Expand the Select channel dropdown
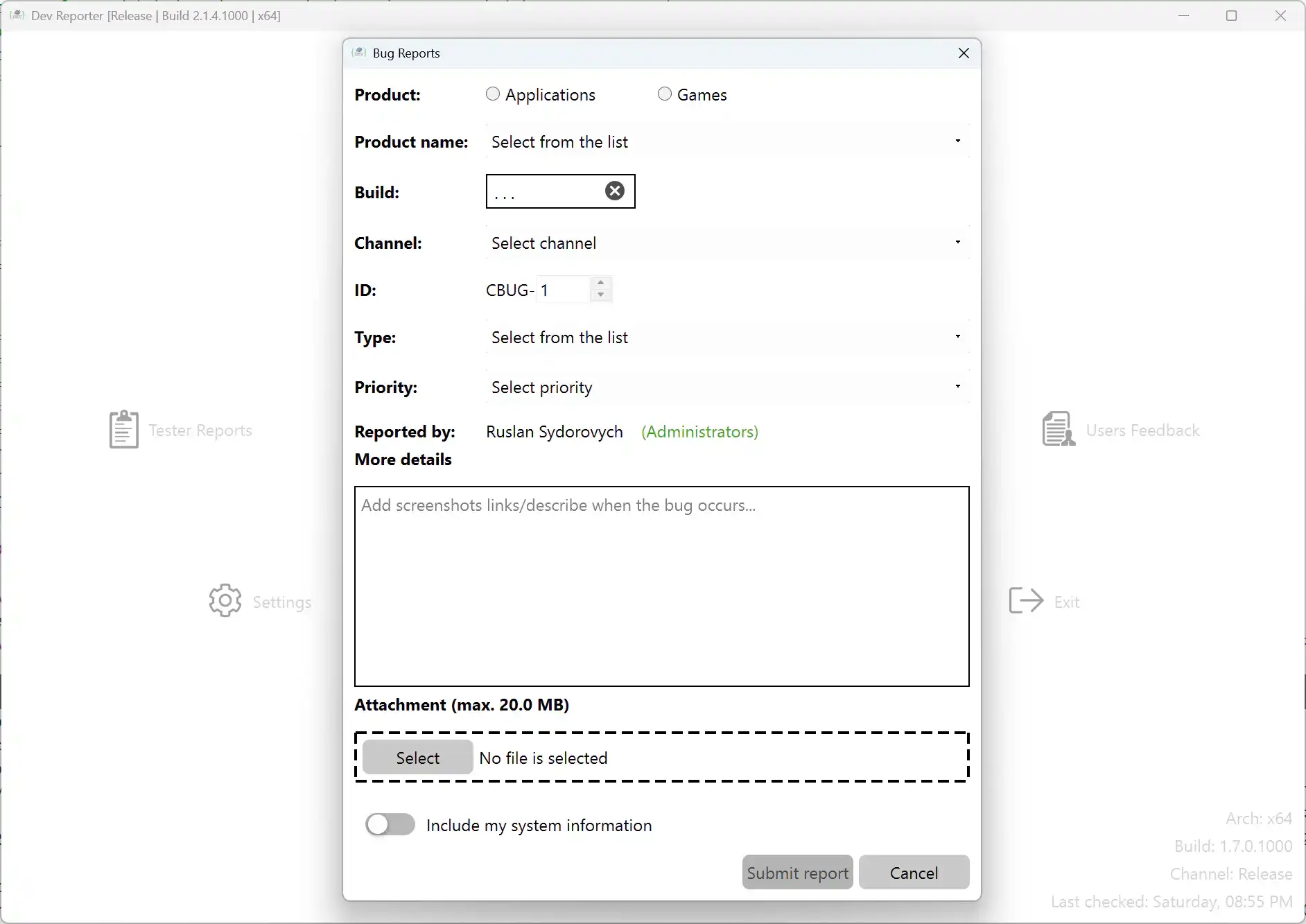 coord(726,243)
